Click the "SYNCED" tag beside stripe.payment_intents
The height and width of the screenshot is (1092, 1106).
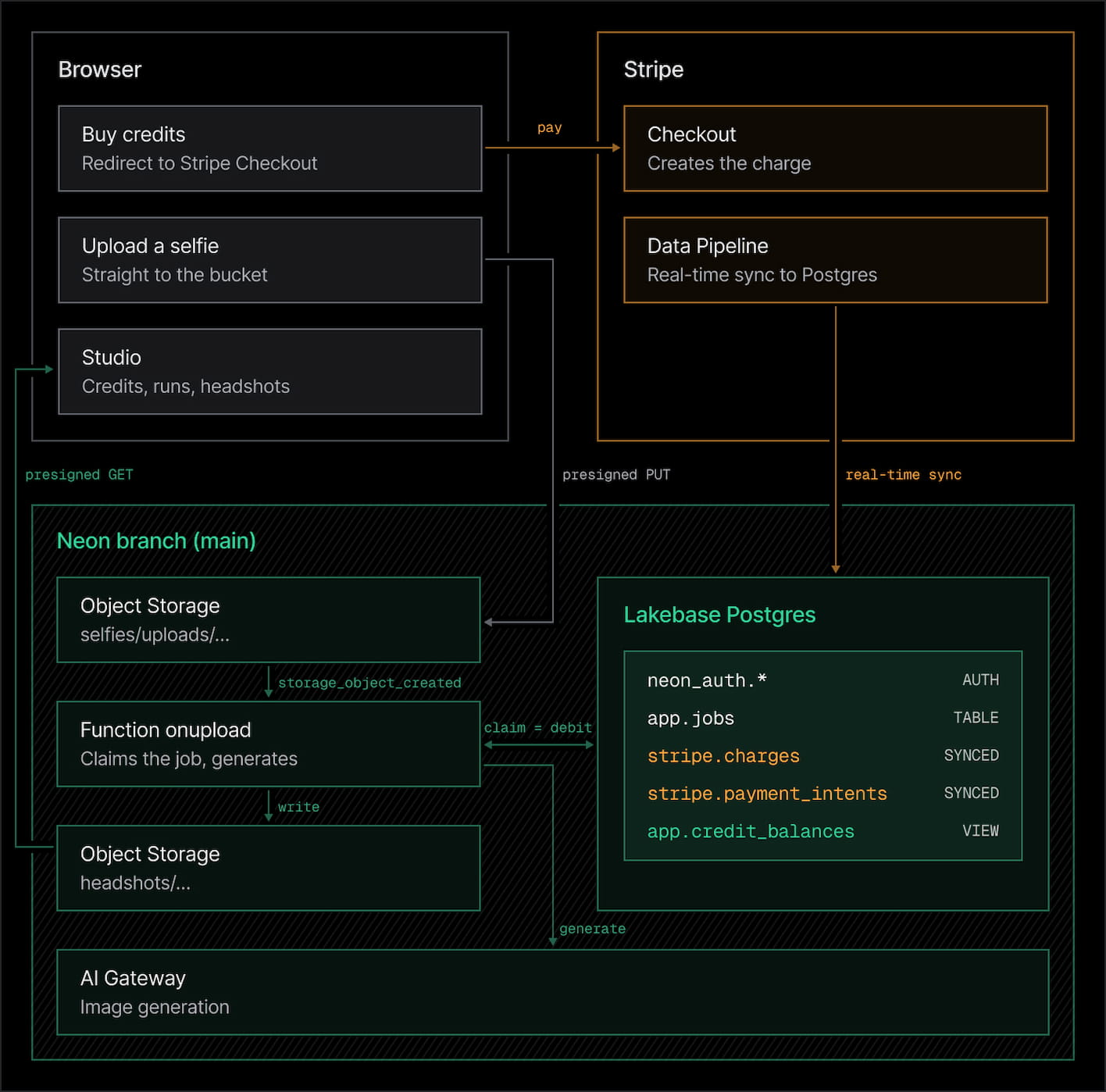971,792
